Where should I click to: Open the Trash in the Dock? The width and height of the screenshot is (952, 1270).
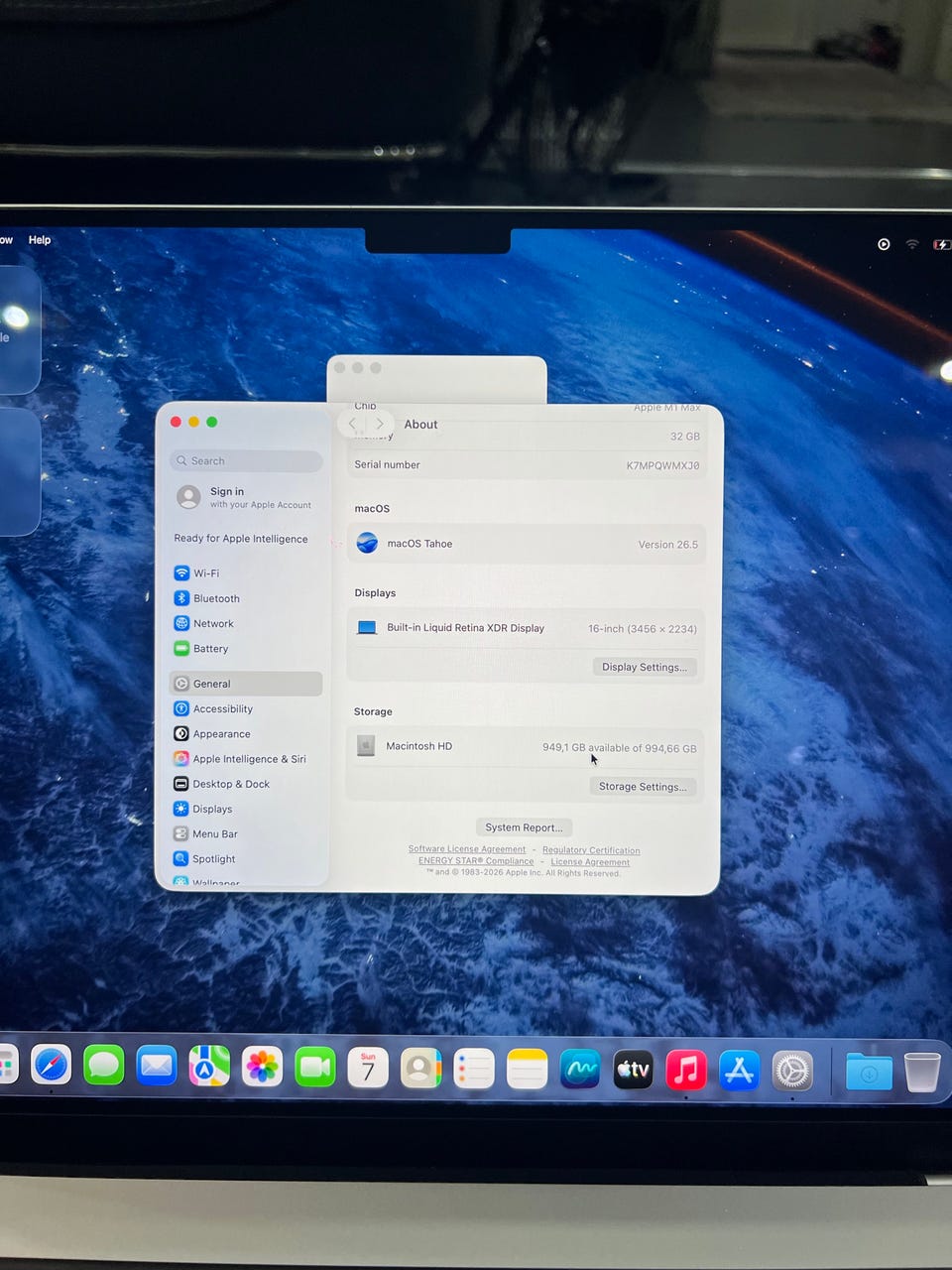[922, 1072]
